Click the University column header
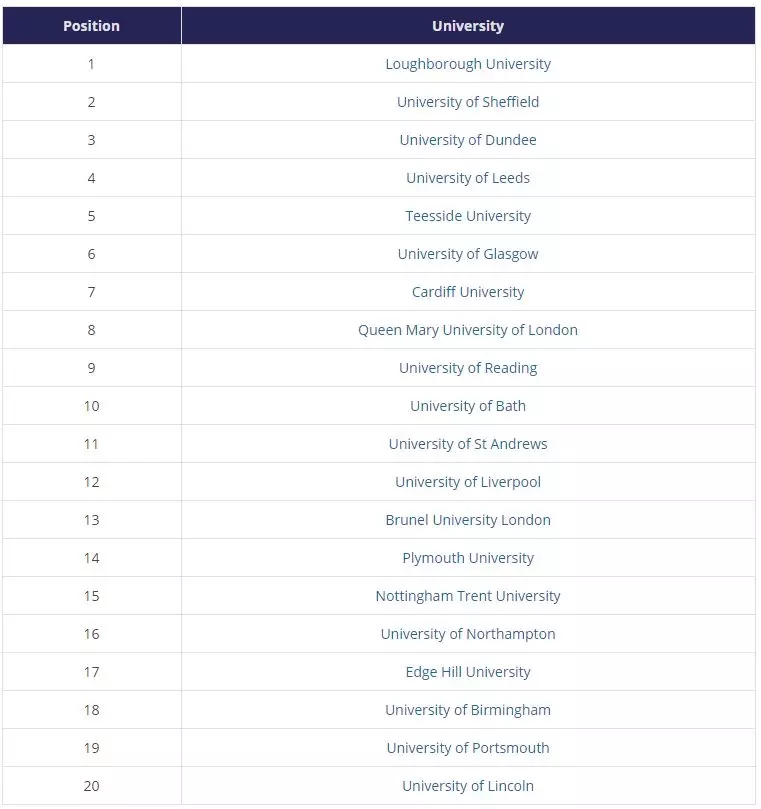This screenshot has width=761, height=809. tap(468, 26)
